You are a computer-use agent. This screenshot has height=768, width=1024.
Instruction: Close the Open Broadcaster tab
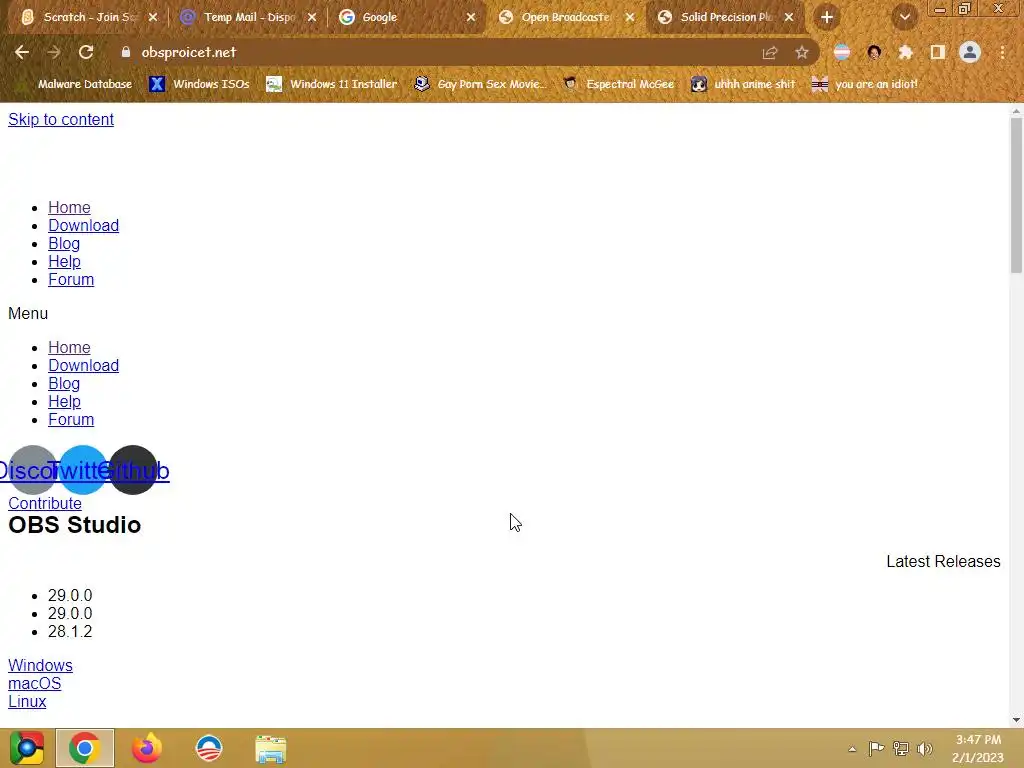[630, 18]
